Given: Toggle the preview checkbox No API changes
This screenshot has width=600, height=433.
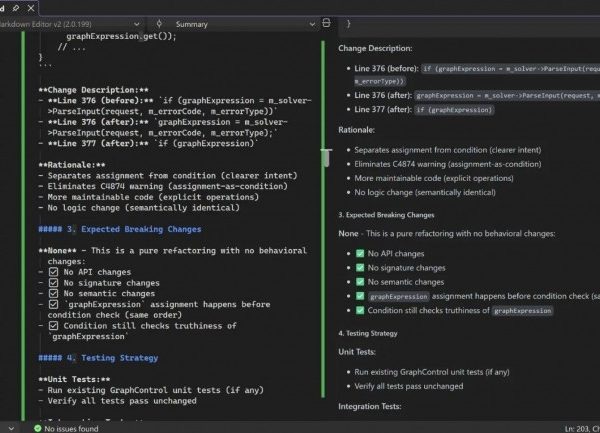Looking at the screenshot, I should tap(360, 253).
